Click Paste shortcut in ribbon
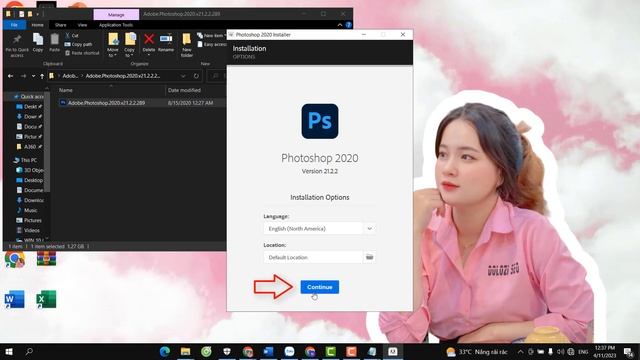Image resolution: width=640 pixels, height=360 pixels. pos(82,53)
